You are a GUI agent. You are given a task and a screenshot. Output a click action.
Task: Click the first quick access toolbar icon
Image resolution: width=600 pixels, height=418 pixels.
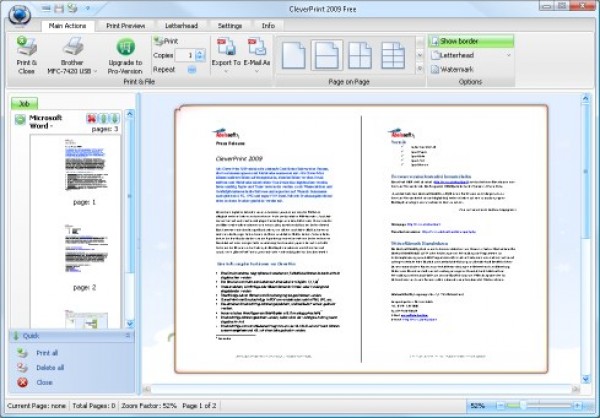(46, 8)
